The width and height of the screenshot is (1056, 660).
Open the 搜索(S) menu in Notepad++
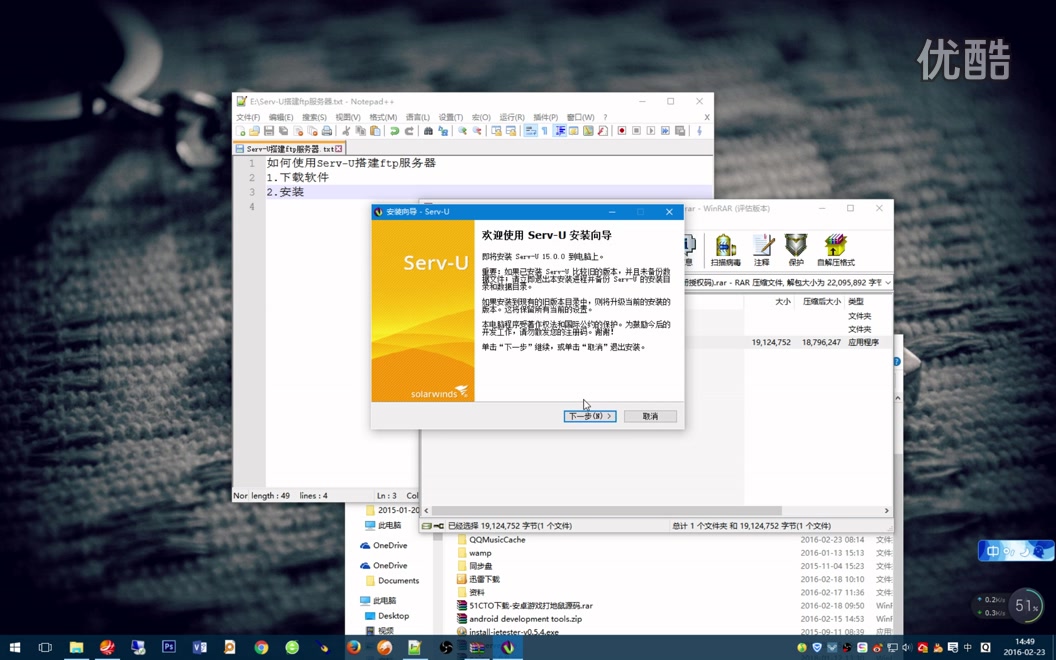pyautogui.click(x=314, y=117)
